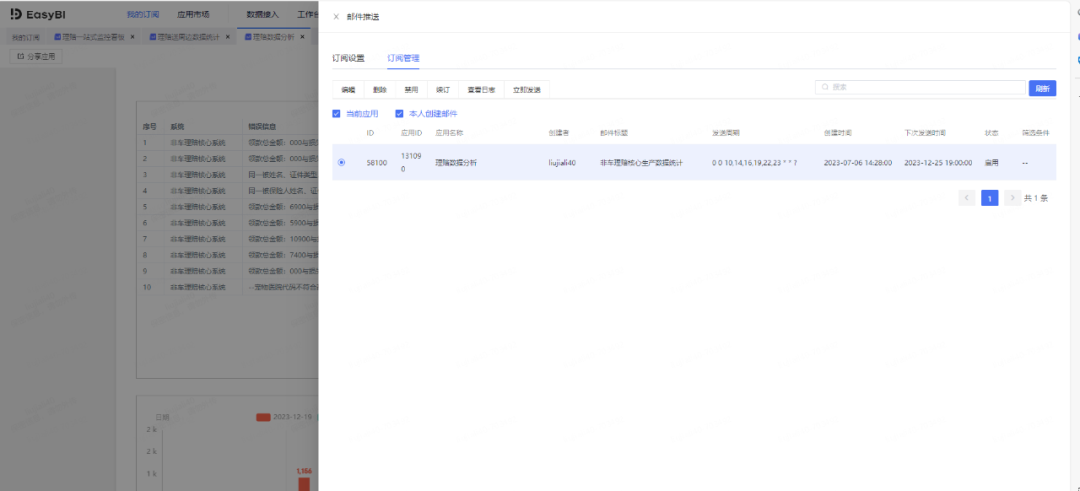Image resolution: width=1080 pixels, height=491 pixels.
Task: Uncheck the 当前应用 checkbox
Action: 336,114
